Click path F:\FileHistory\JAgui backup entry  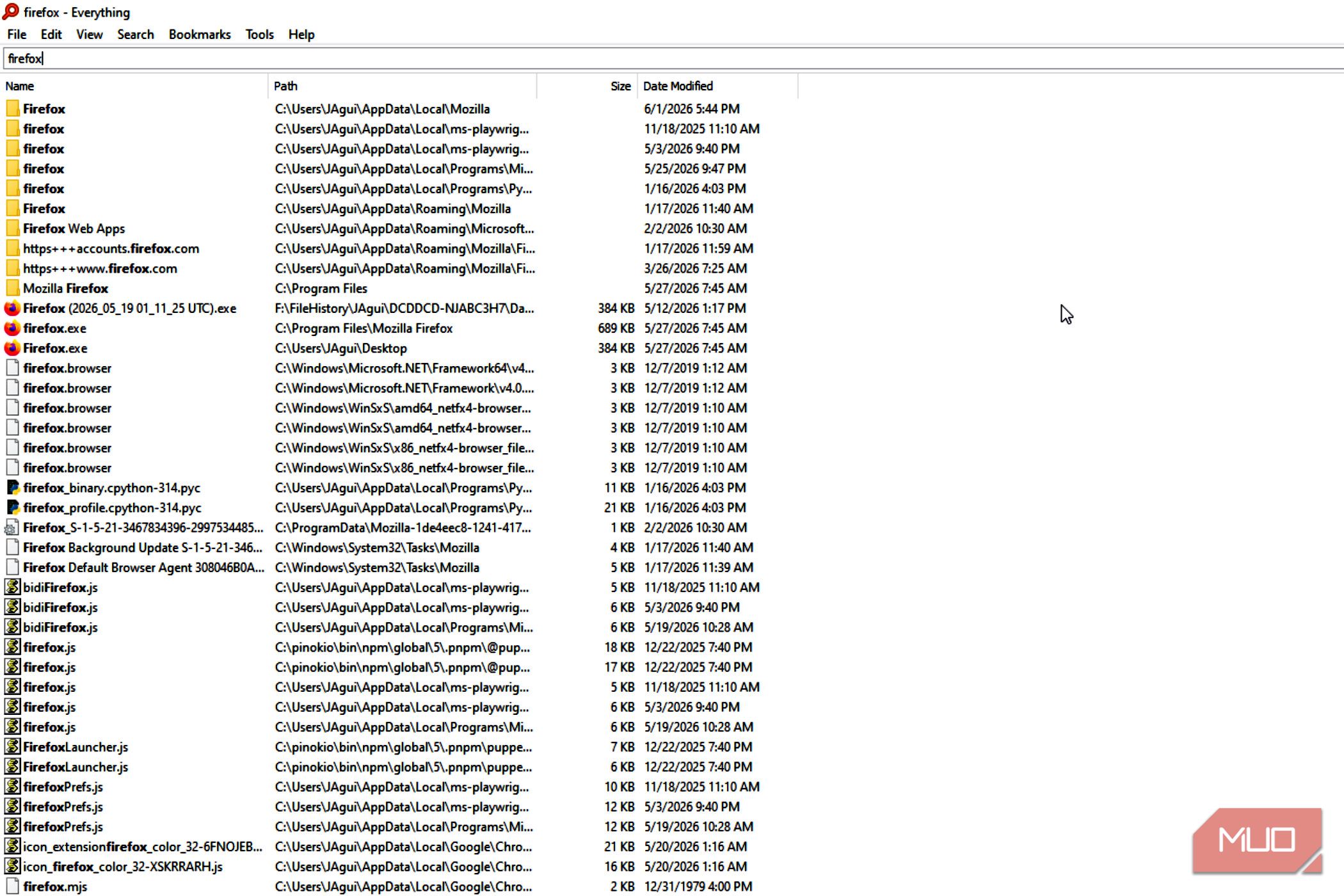pyautogui.click(x=404, y=308)
